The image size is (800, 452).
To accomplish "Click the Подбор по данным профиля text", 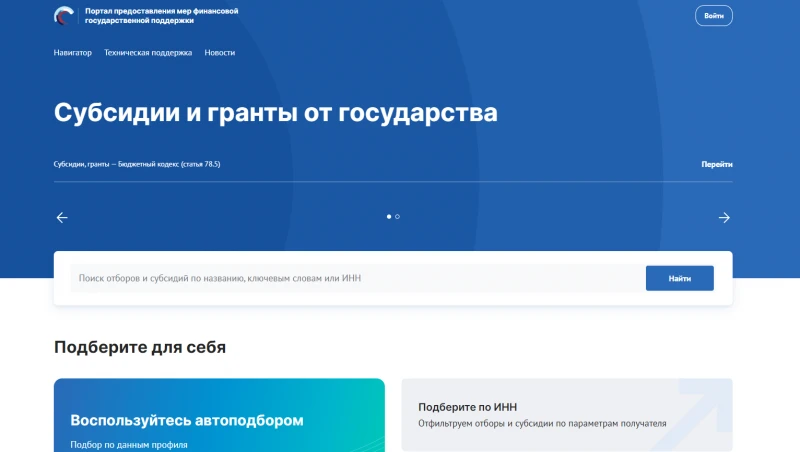I will click(129, 445).
